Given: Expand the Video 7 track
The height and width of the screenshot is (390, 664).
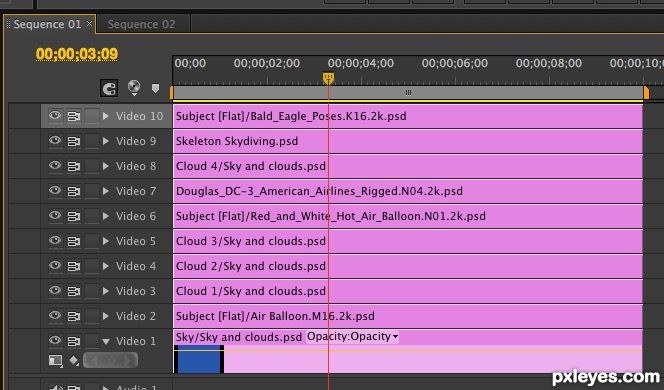Looking at the screenshot, I should pyautogui.click(x=106, y=191).
